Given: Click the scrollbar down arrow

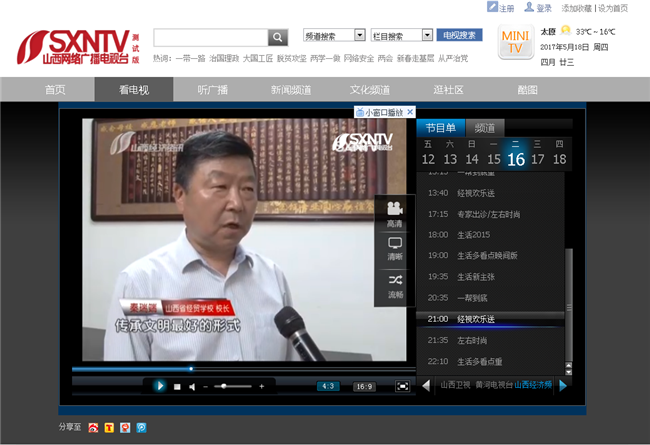Looking at the screenshot, I should [x=569, y=372].
